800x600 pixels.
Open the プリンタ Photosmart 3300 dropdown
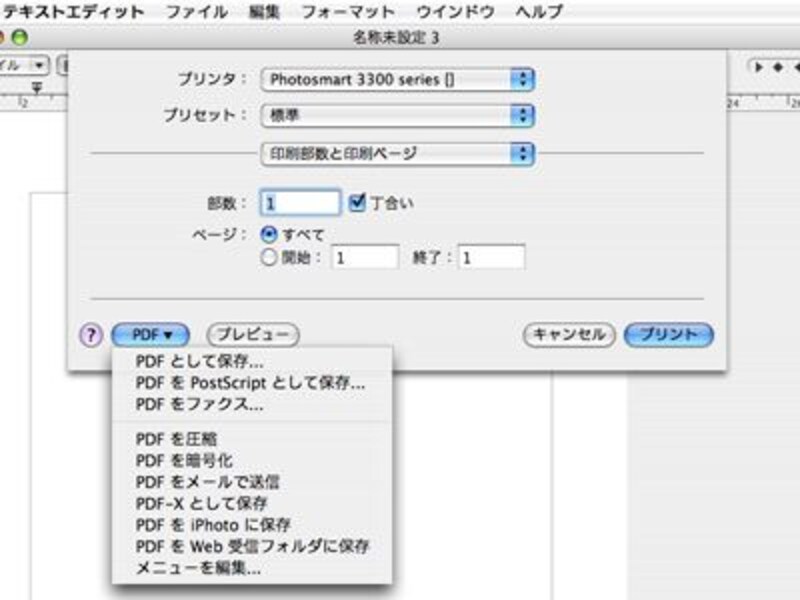(x=397, y=79)
